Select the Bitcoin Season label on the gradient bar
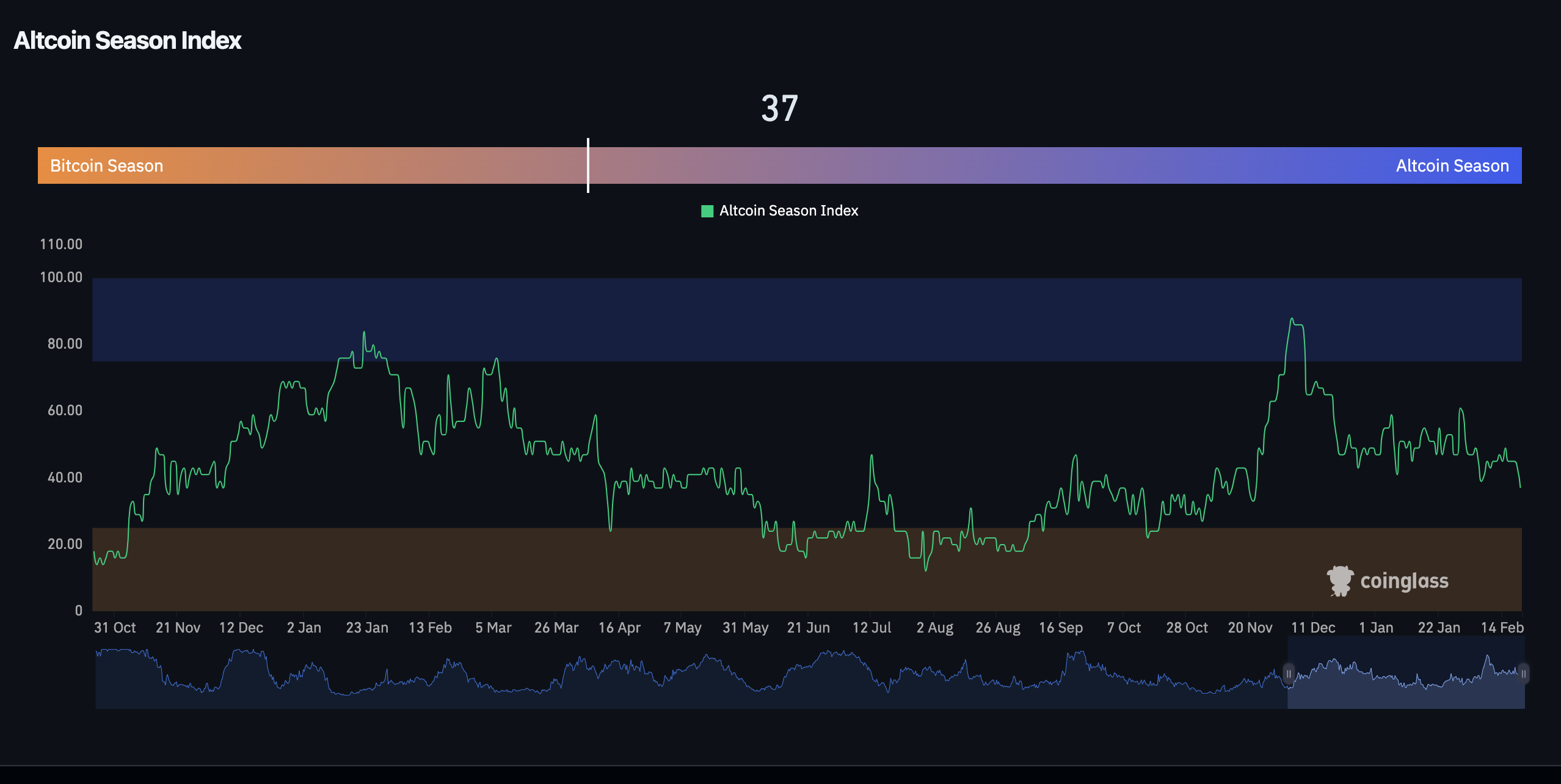This screenshot has width=1561, height=784. click(x=106, y=165)
